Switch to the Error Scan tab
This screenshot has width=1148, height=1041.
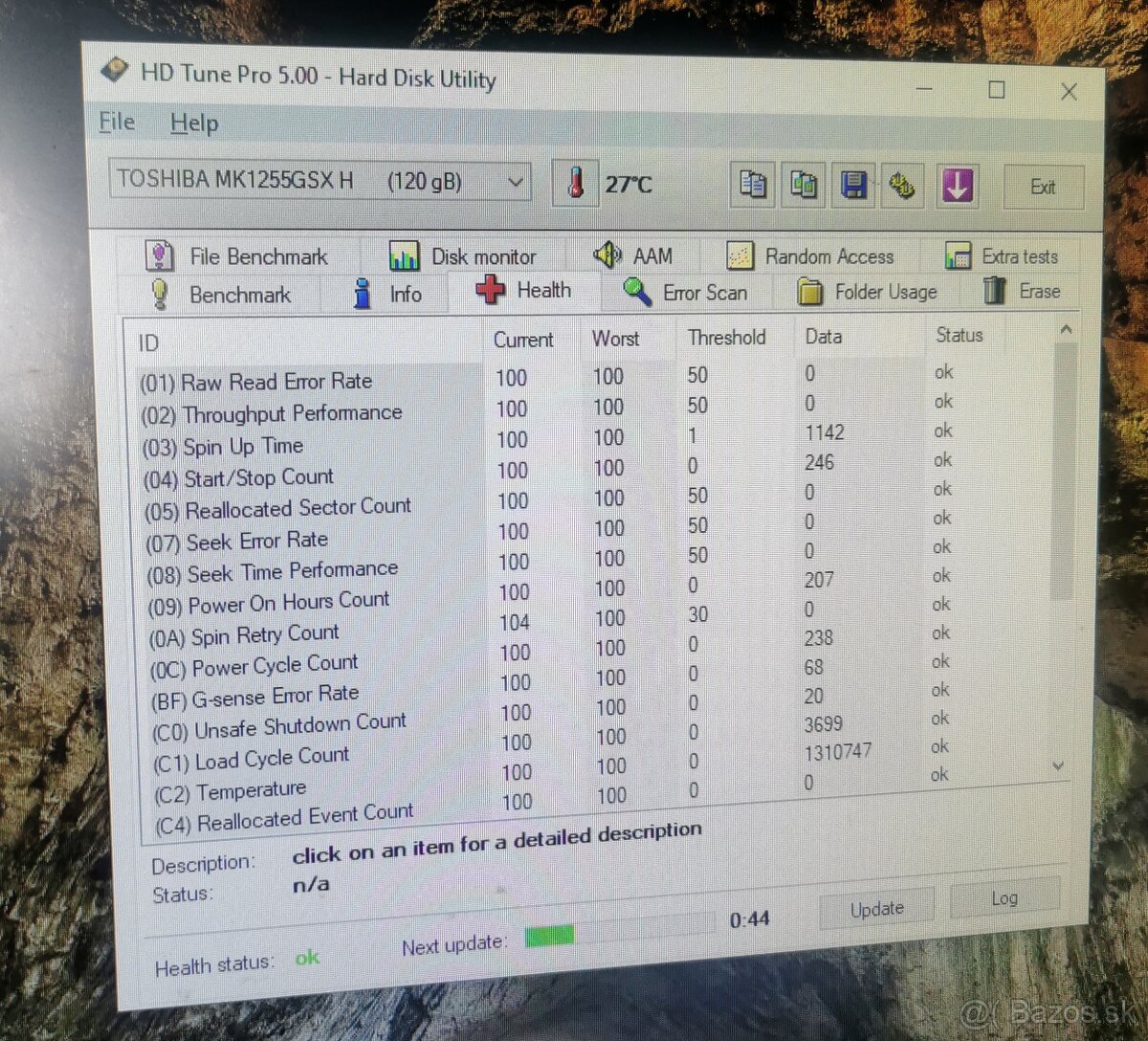tap(685, 292)
